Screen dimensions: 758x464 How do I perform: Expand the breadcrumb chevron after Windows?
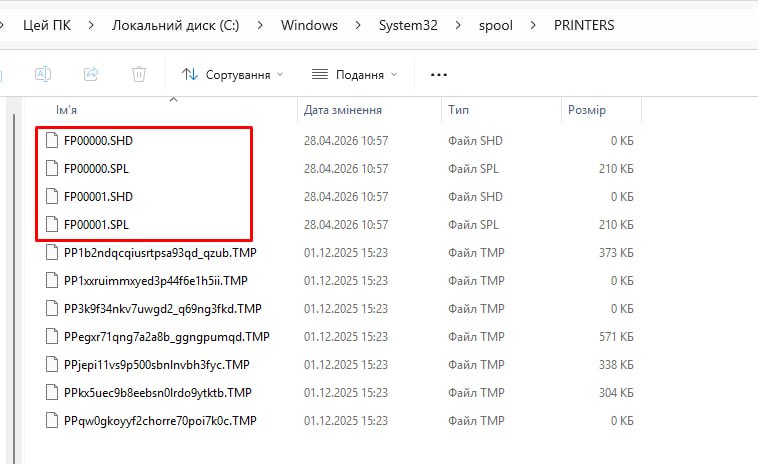pos(354,24)
